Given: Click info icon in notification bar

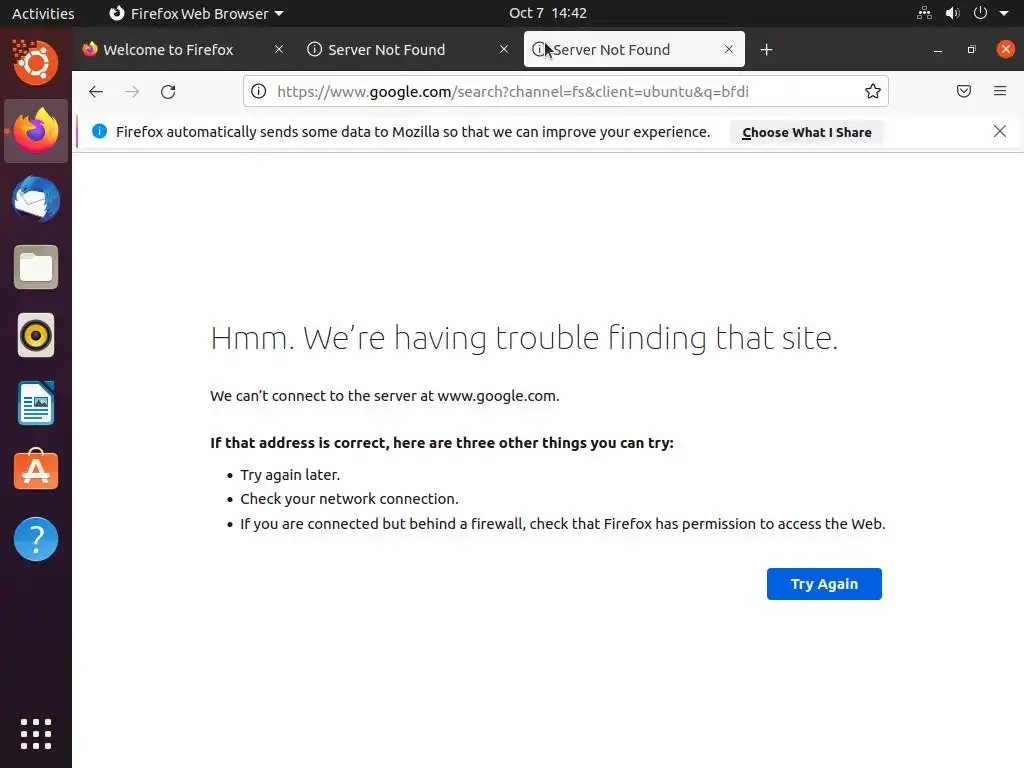Looking at the screenshot, I should [x=99, y=131].
